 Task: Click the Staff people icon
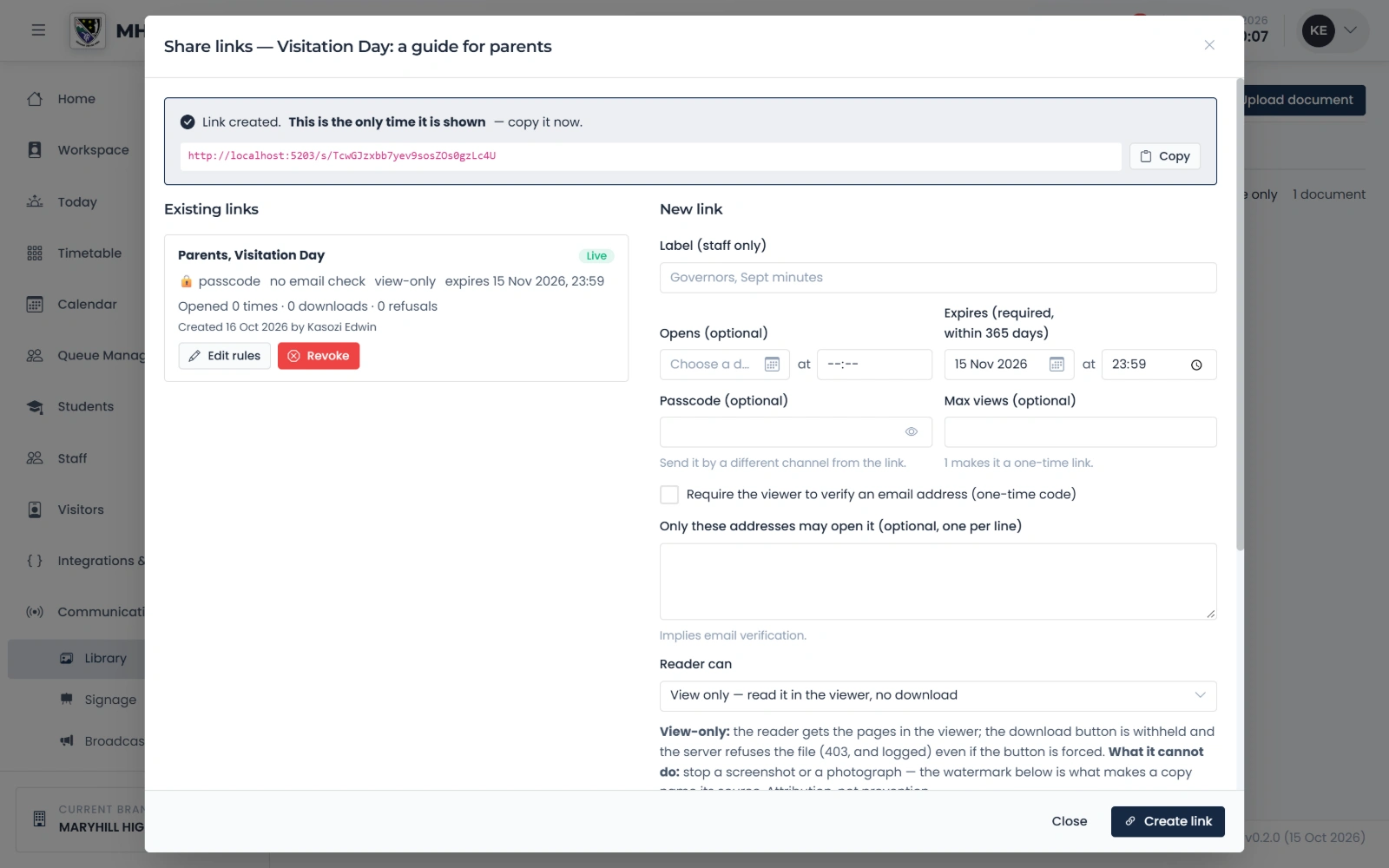(35, 458)
